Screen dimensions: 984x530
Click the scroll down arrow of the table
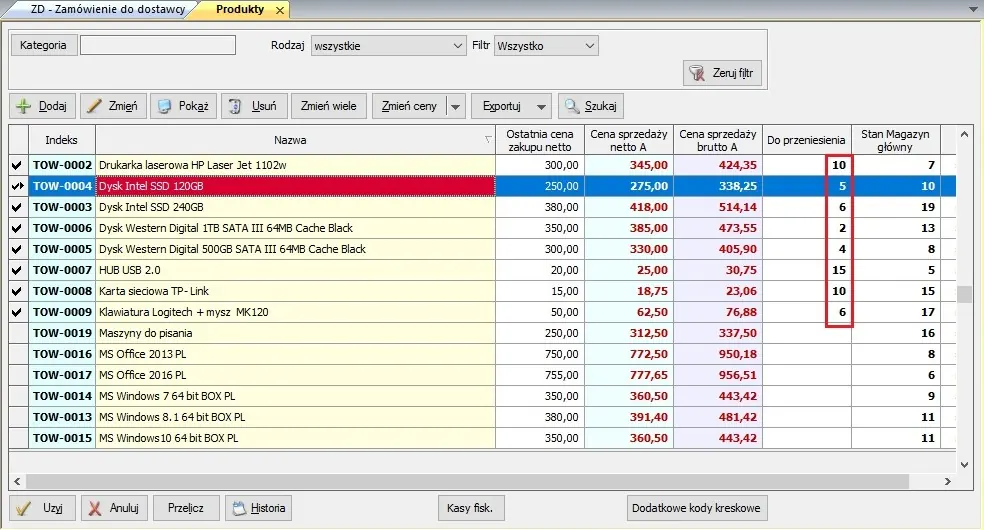coord(965,465)
